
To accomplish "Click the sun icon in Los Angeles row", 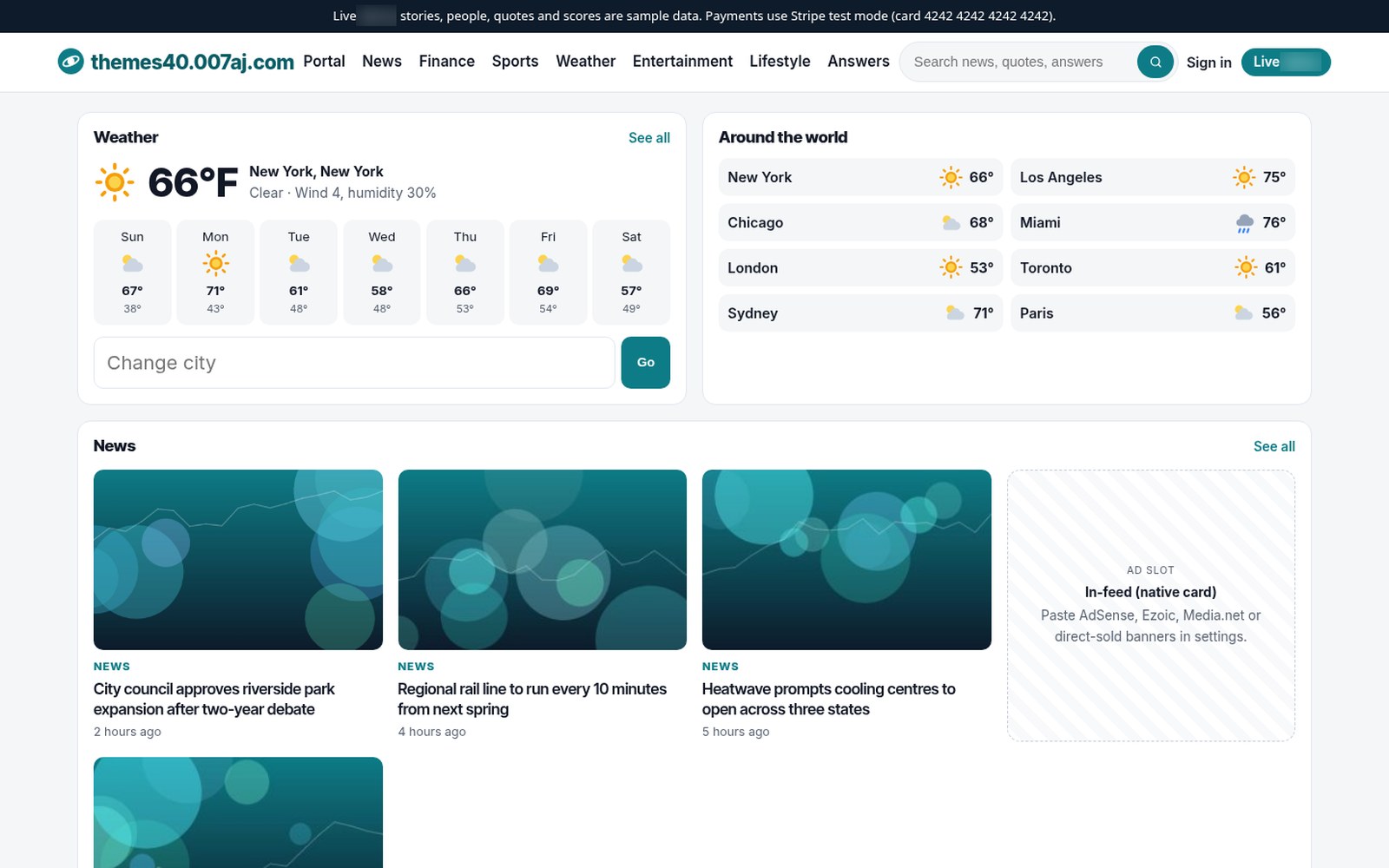I will click(x=1244, y=177).
